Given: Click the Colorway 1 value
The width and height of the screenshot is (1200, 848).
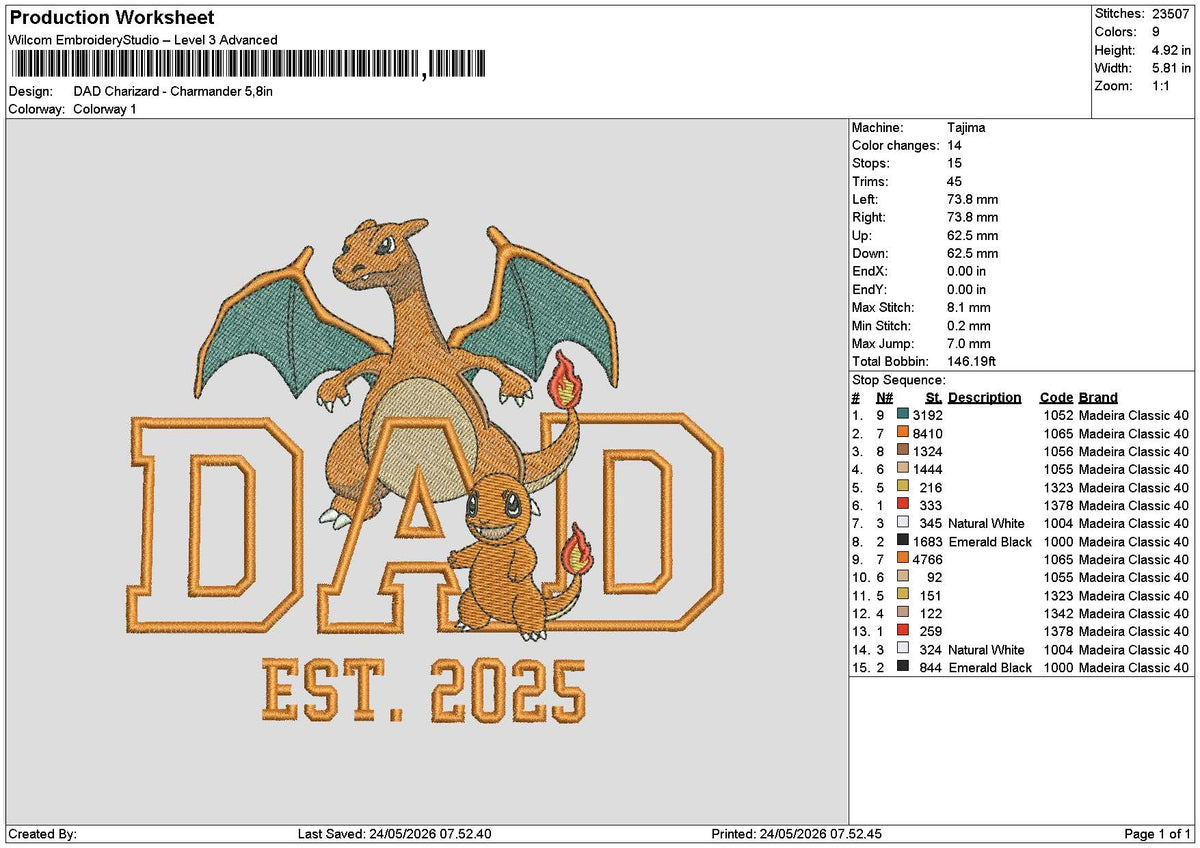Looking at the screenshot, I should (x=105, y=109).
